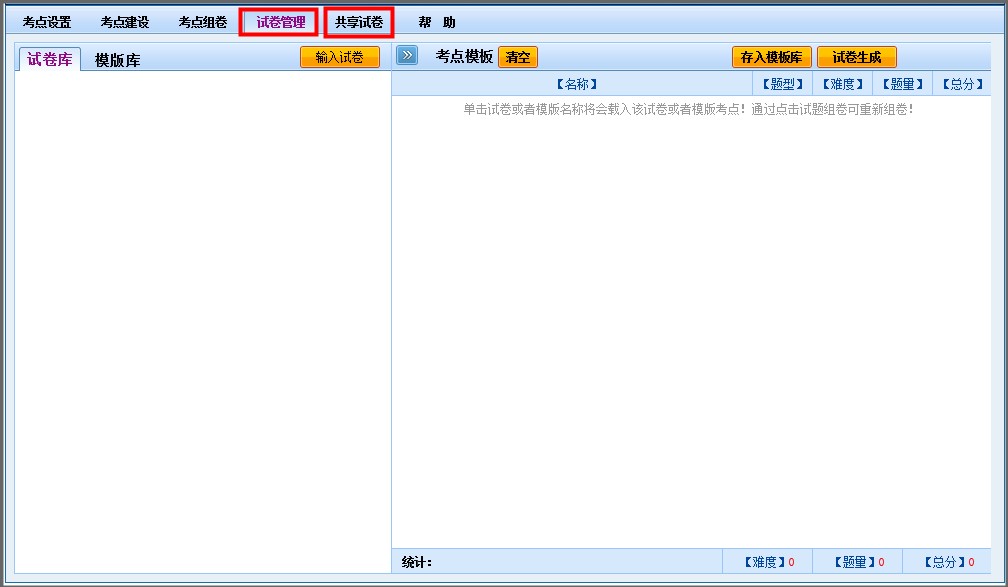Screen dimensions: 1008x587
Task: Click the footer 【难度】 statistic
Action: 769,562
